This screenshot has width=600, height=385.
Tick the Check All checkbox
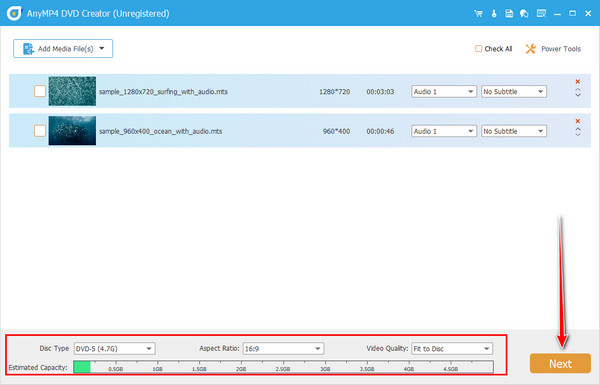478,49
